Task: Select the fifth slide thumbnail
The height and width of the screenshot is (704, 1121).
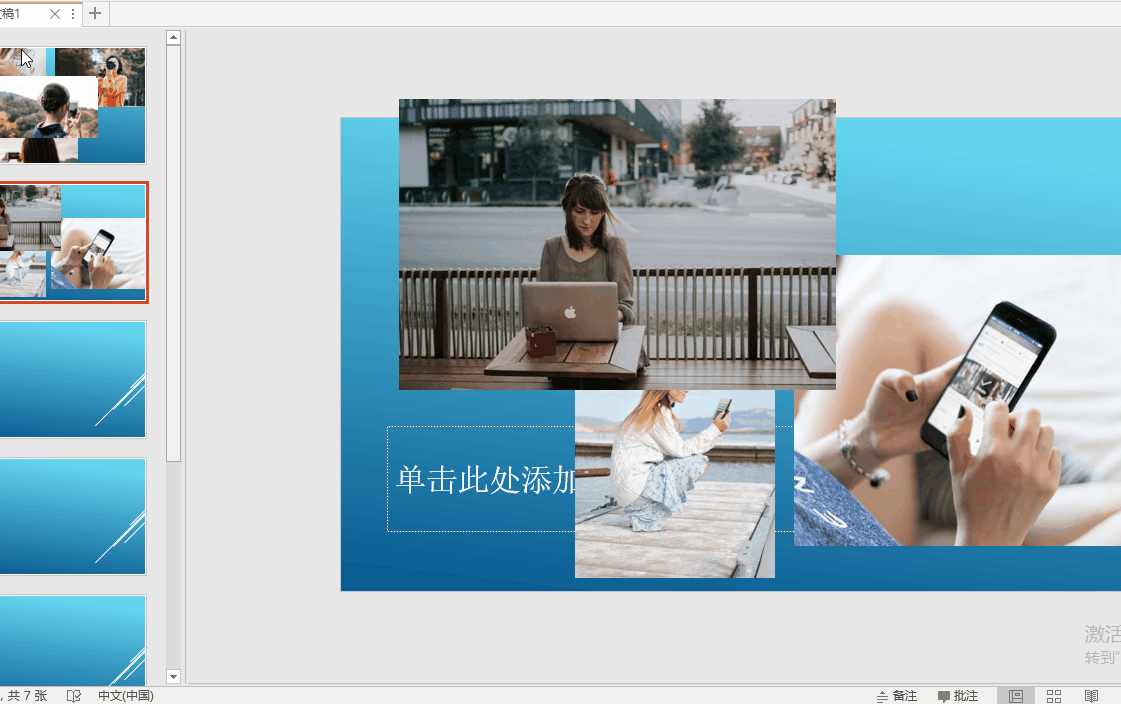Action: pos(72,640)
